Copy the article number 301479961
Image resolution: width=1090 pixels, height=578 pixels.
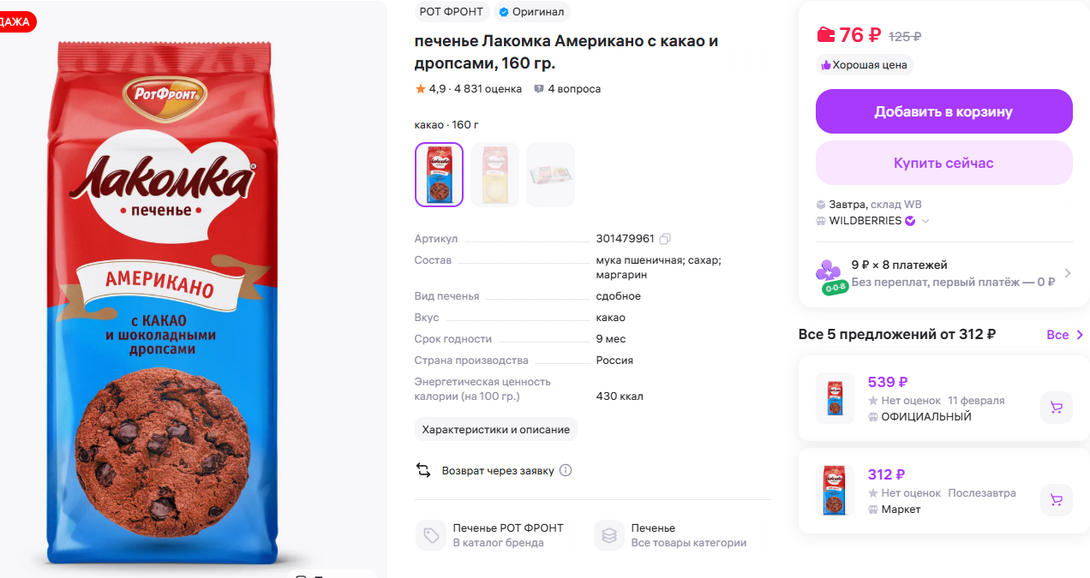click(665, 239)
